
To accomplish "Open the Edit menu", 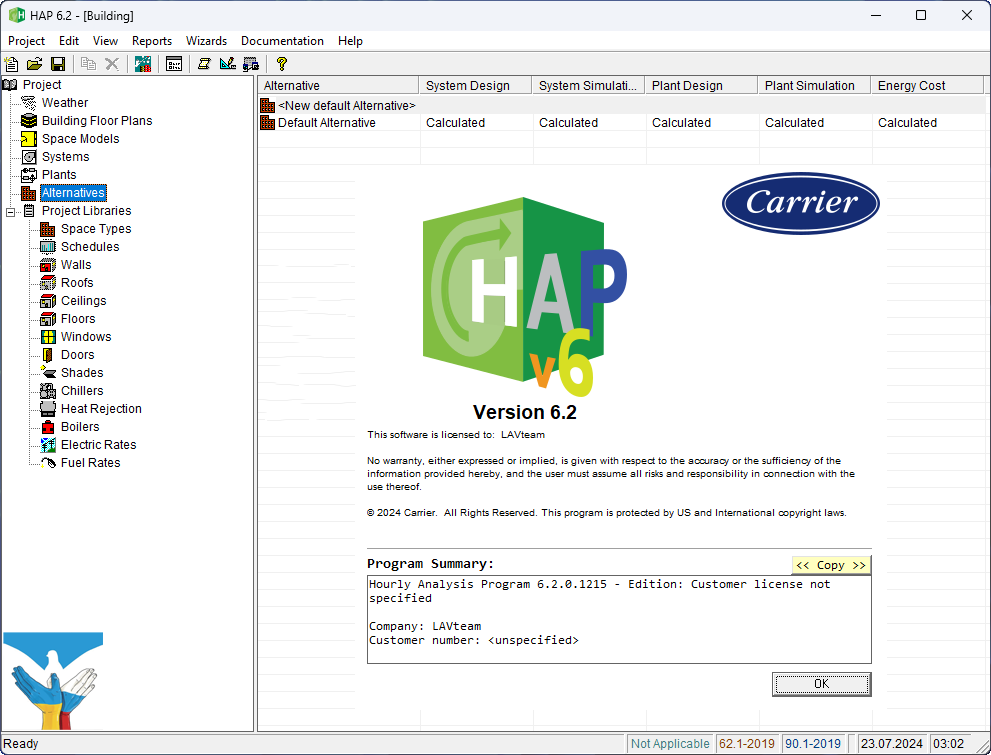I will 68,41.
